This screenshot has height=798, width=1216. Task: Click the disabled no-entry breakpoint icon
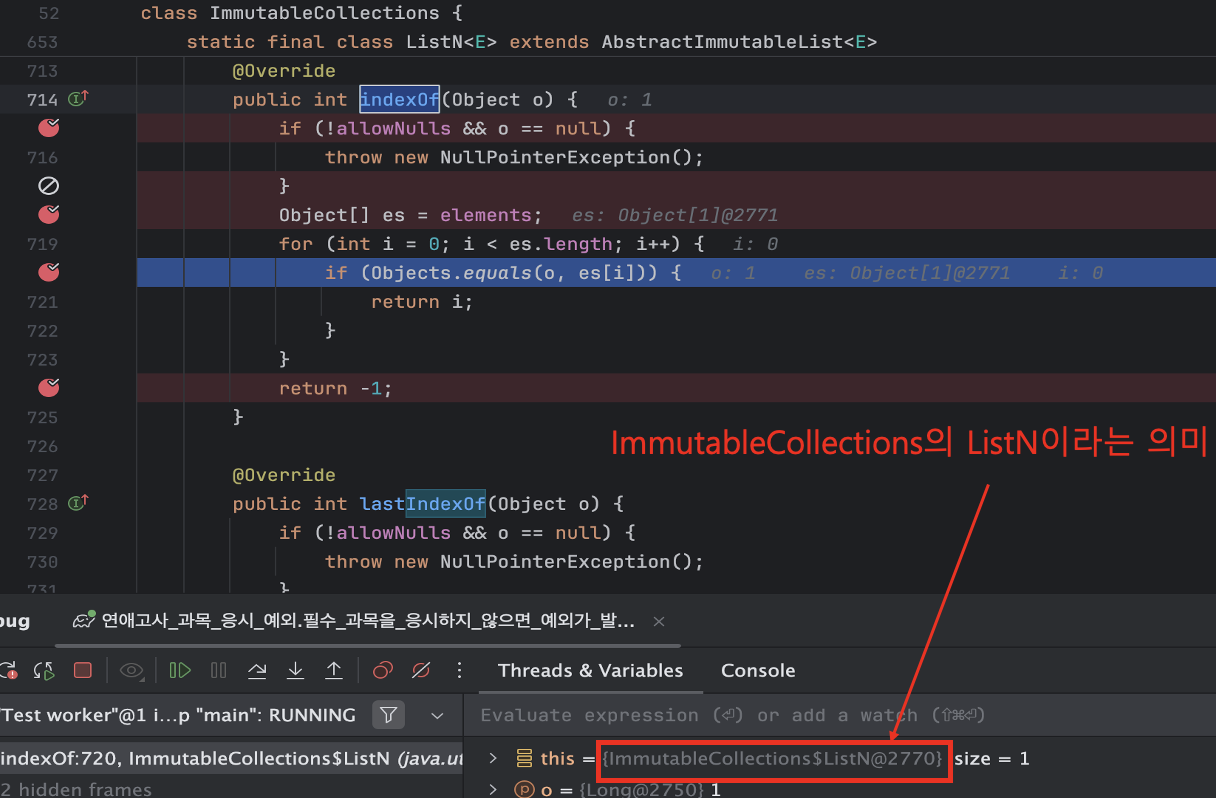(48, 186)
